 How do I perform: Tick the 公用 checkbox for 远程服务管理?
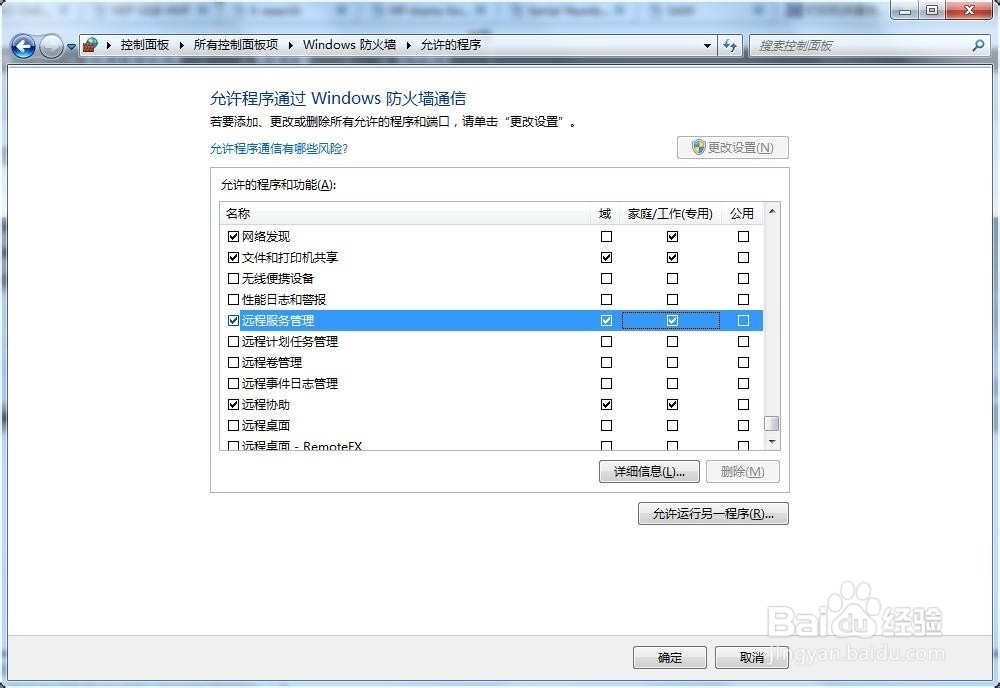pyautogui.click(x=744, y=321)
